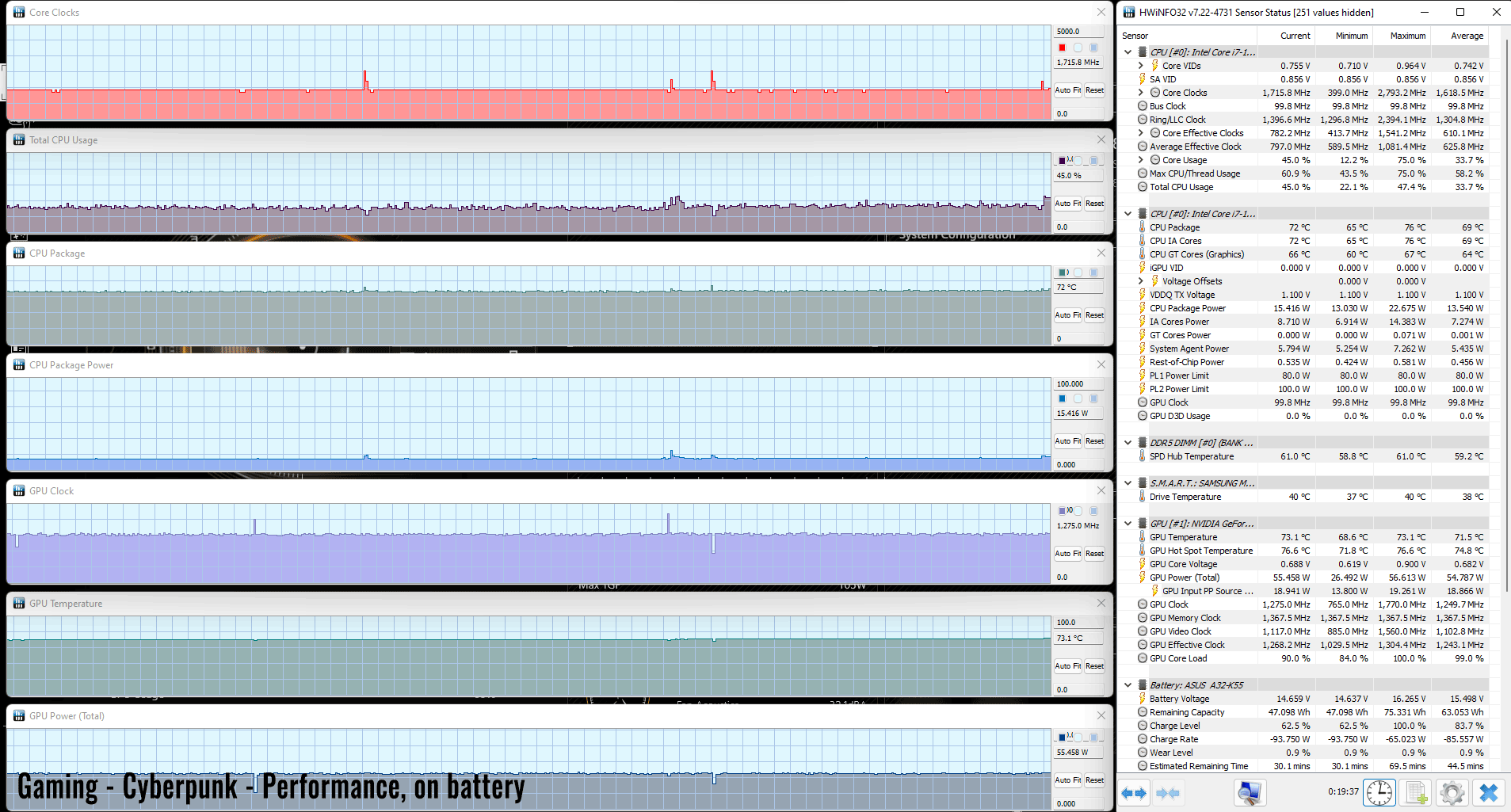Open the remote sensor monitor icon
This screenshot has width=1511, height=812.
1250,792
